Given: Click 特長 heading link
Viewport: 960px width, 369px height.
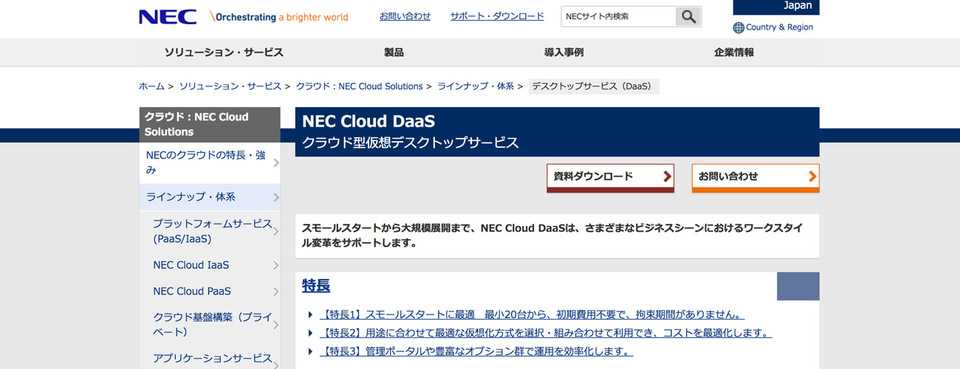Looking at the screenshot, I should pyautogui.click(x=316, y=286).
